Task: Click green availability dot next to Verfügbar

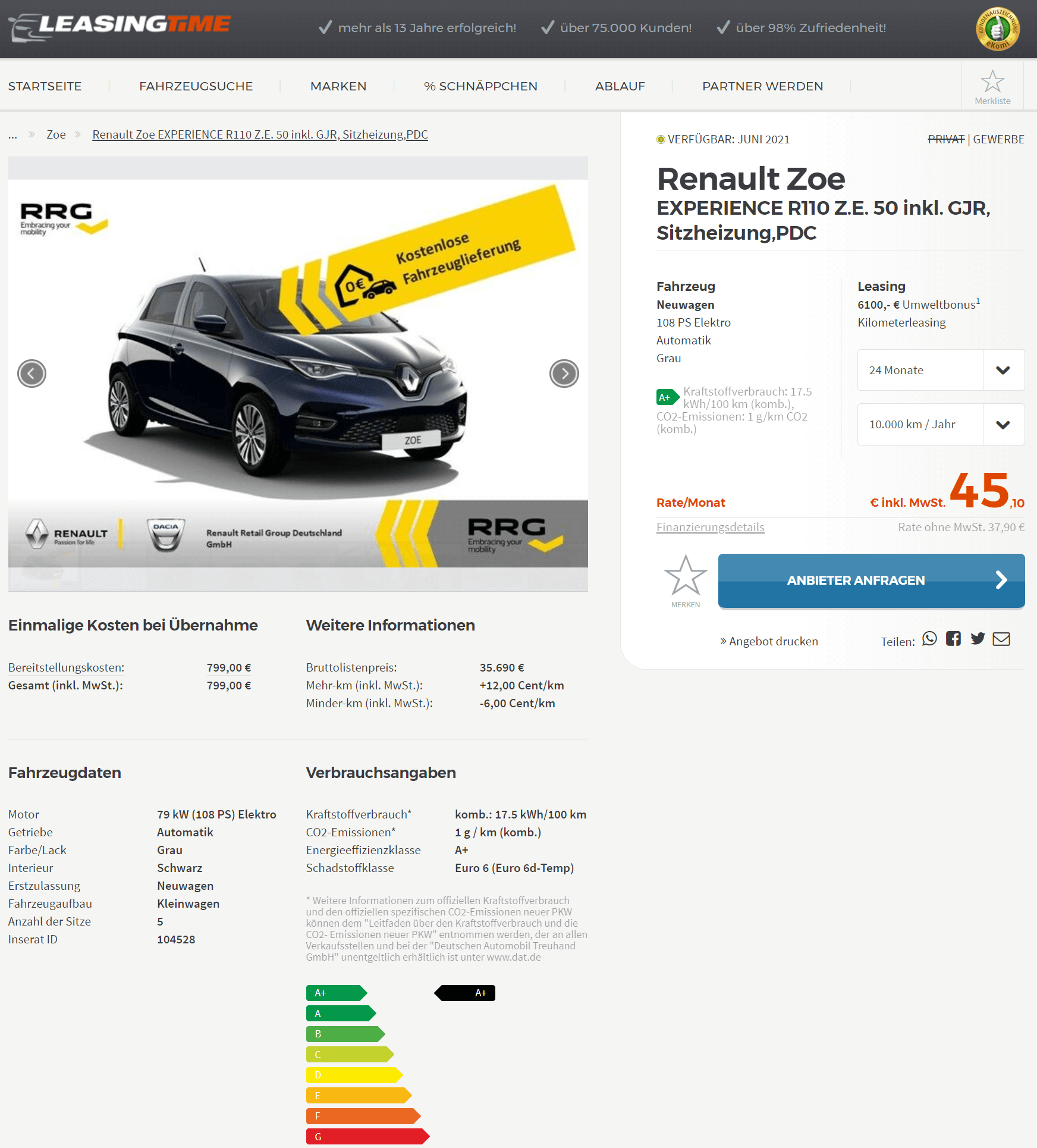Action: click(x=660, y=139)
